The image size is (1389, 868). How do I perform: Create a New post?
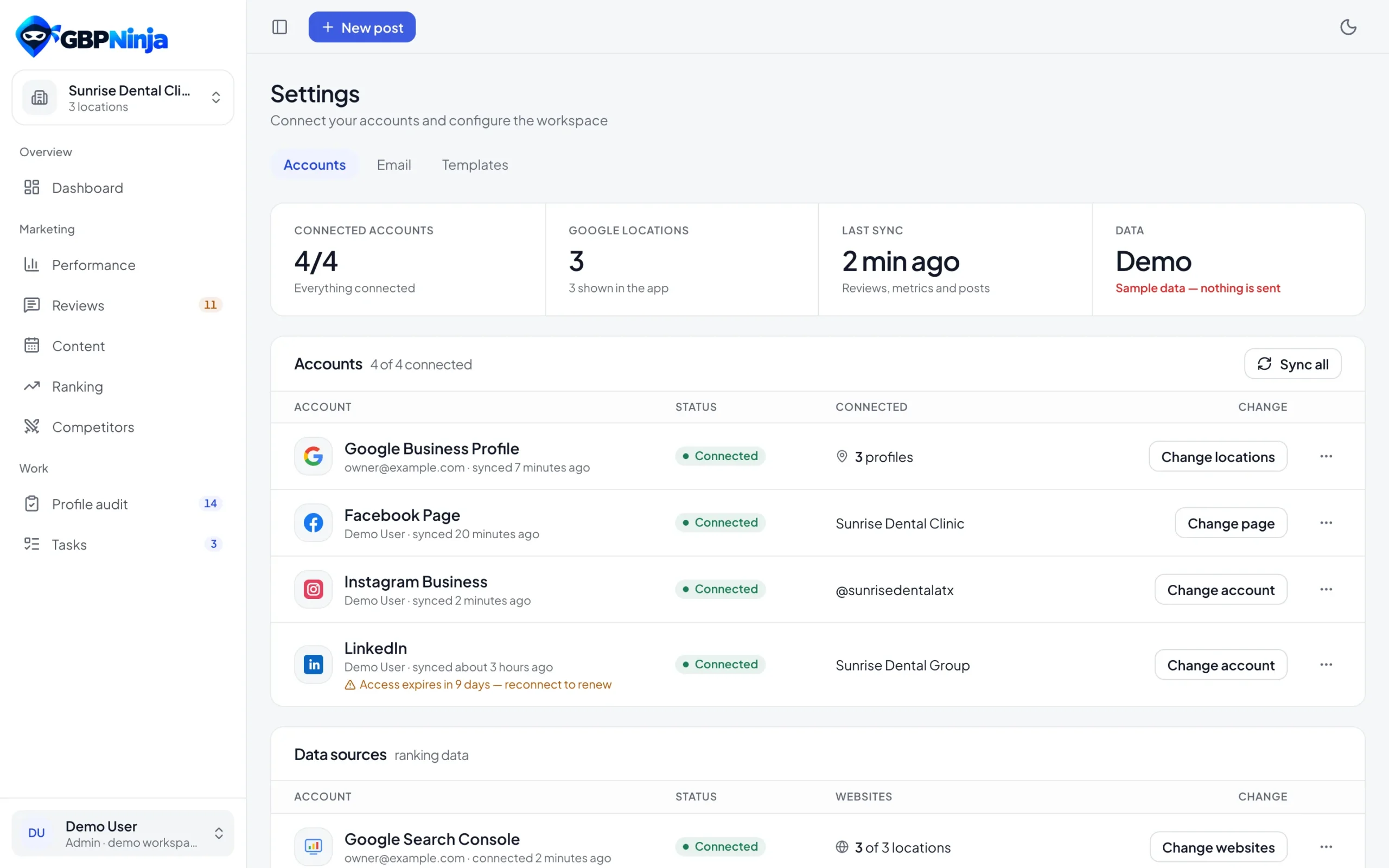coord(361,27)
